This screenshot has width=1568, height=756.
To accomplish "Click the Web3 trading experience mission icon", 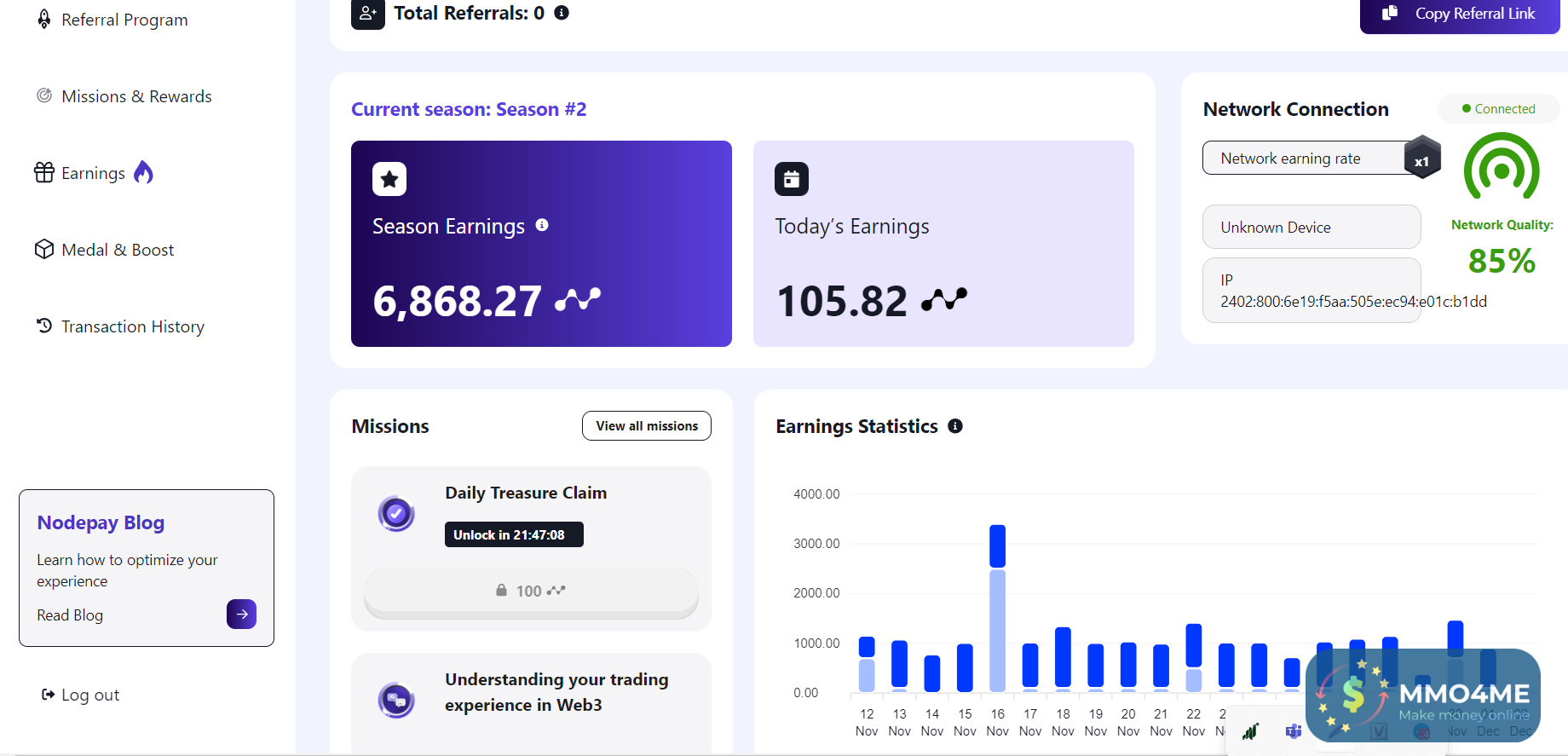I will pos(396,701).
